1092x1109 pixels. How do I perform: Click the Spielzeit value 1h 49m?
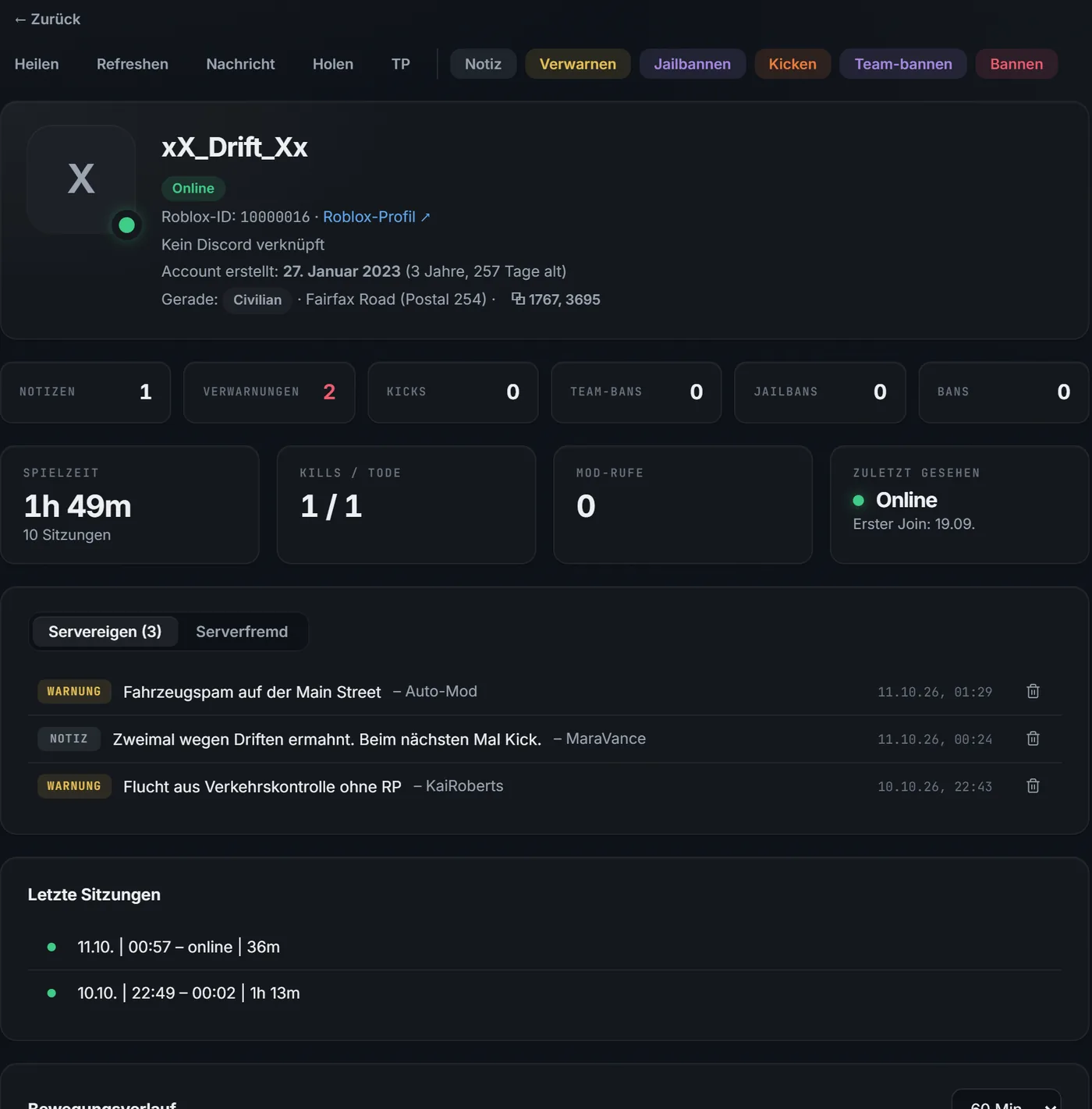(77, 506)
